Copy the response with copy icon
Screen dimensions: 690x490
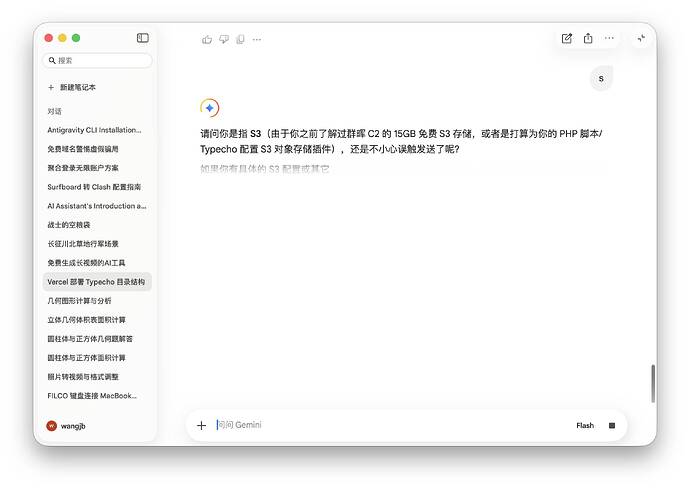pos(240,40)
